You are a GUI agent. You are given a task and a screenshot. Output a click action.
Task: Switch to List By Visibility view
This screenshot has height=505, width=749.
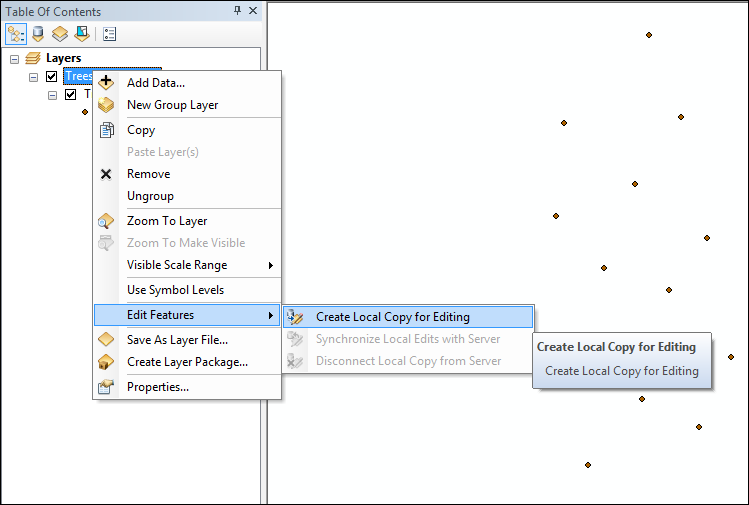60,34
